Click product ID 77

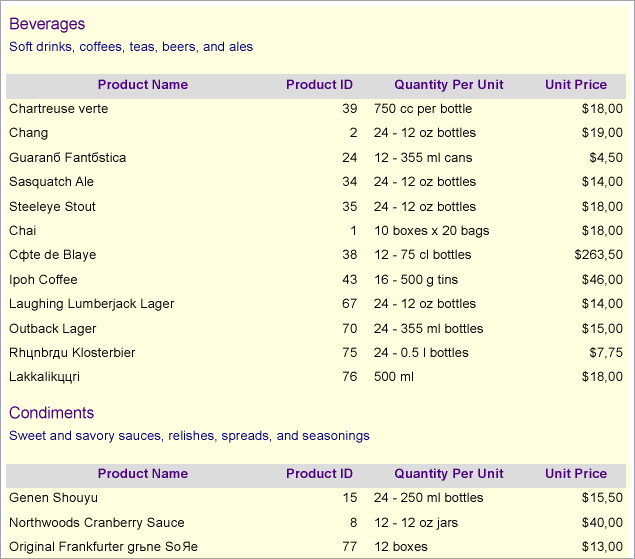click(x=349, y=547)
